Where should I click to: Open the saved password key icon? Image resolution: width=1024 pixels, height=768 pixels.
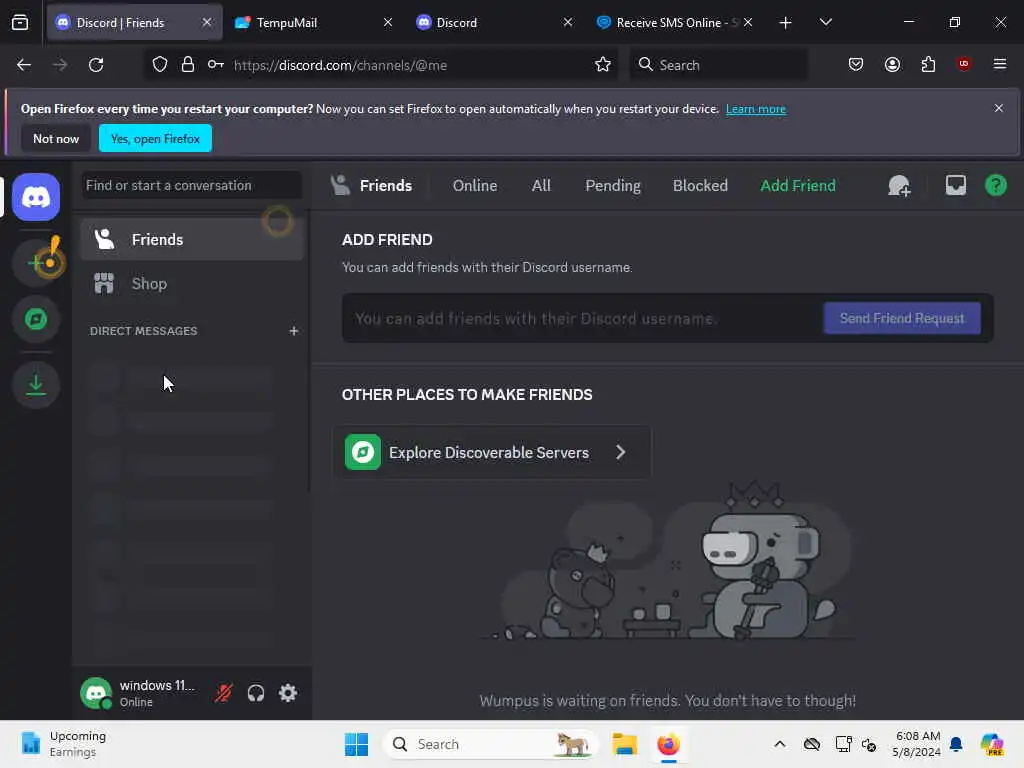pos(216,65)
